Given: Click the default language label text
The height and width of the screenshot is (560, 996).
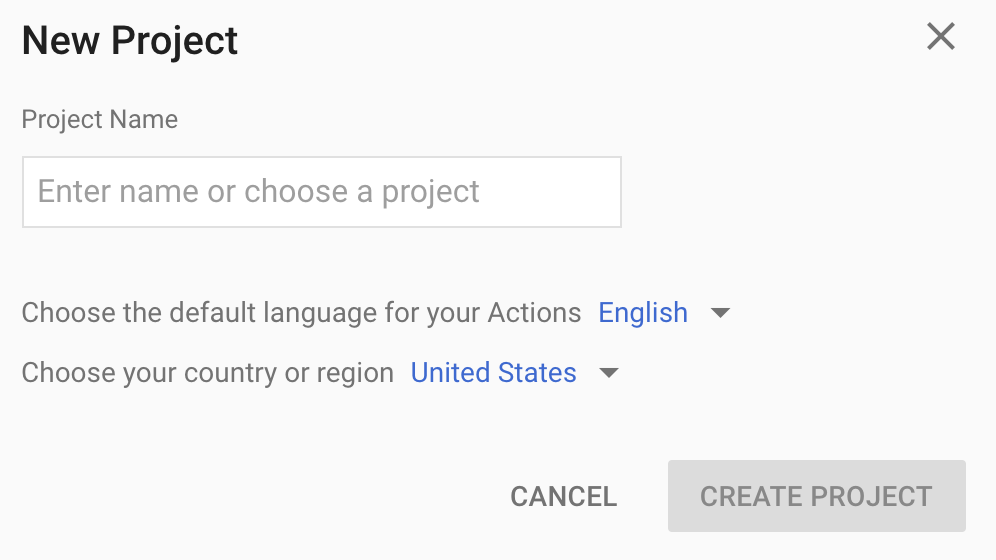Looking at the screenshot, I should [x=301, y=313].
